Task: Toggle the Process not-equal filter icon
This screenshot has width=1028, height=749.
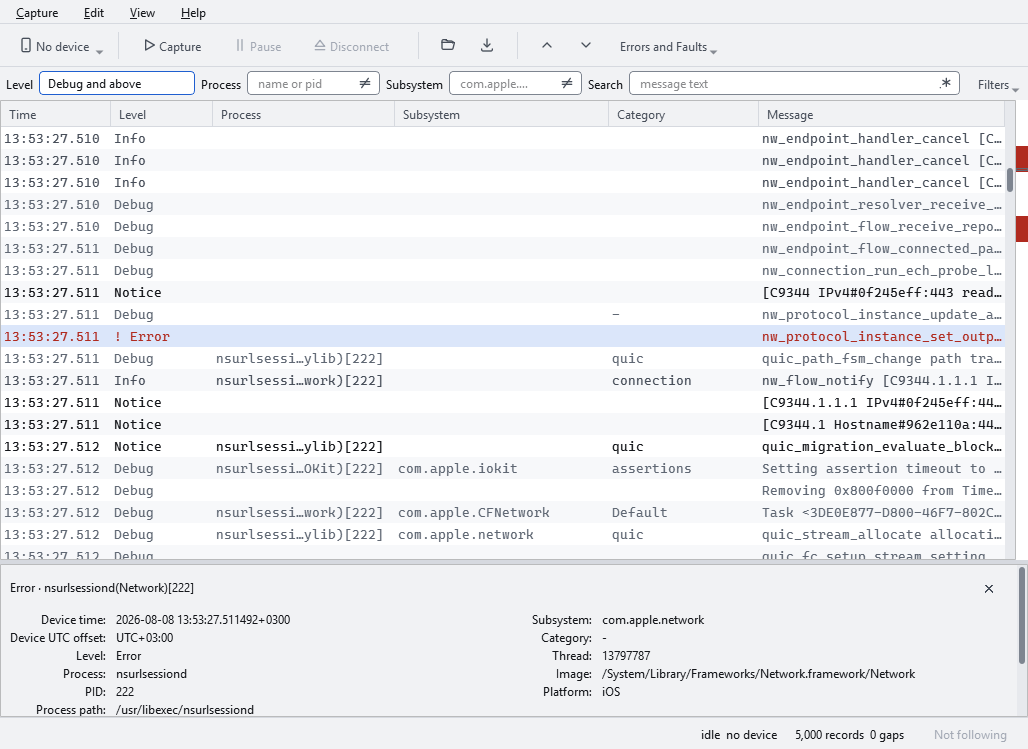Action: coord(365,83)
